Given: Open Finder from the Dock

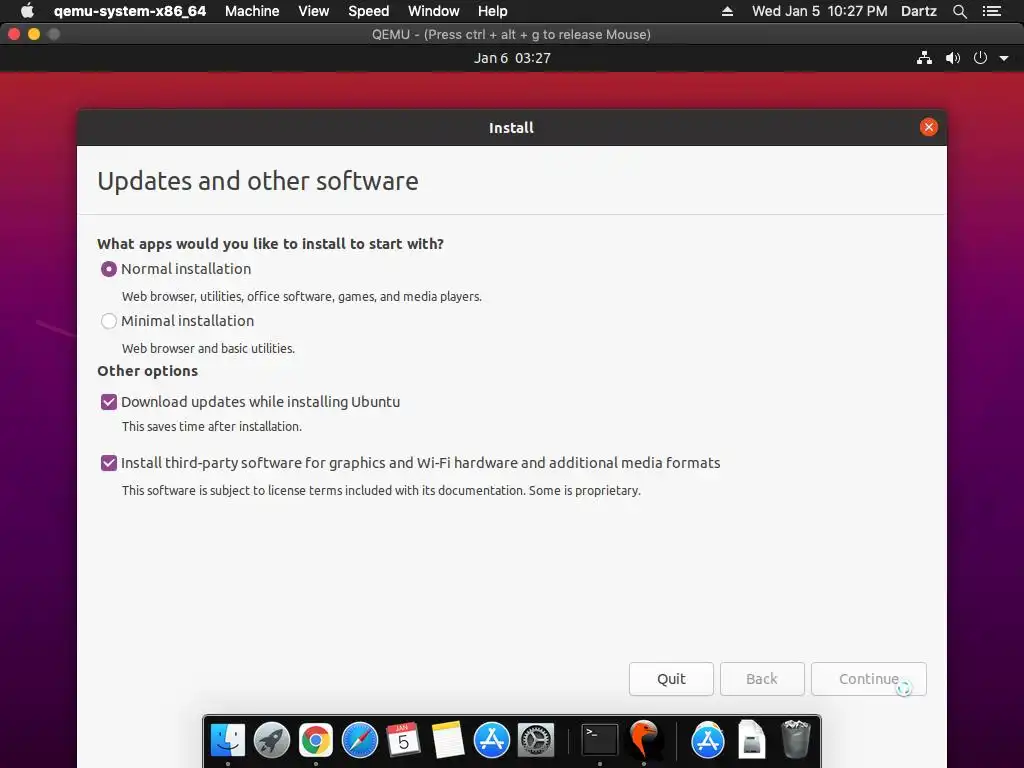Looking at the screenshot, I should click(228, 741).
